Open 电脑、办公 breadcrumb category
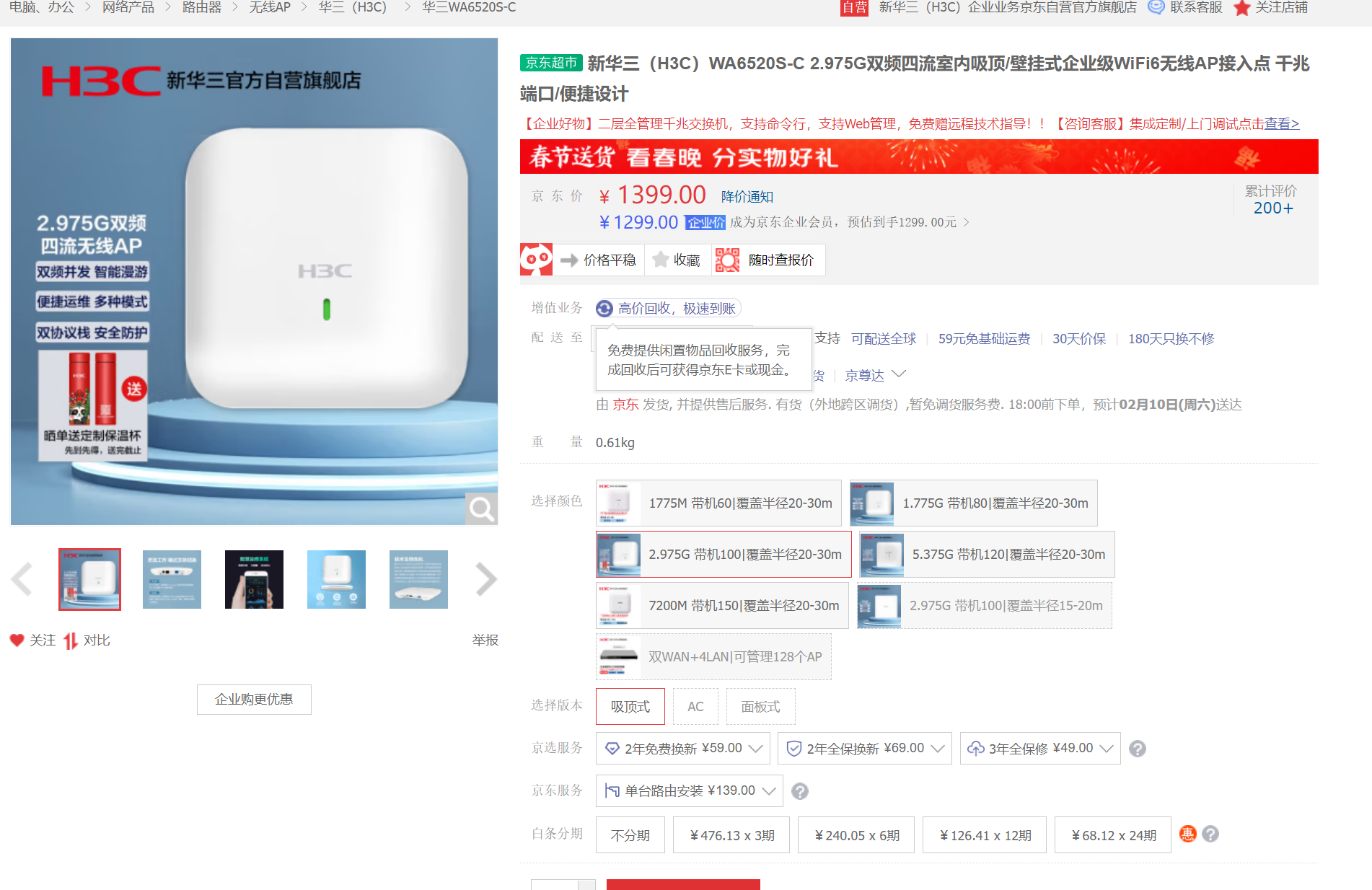1372x890 pixels. pos(41,7)
